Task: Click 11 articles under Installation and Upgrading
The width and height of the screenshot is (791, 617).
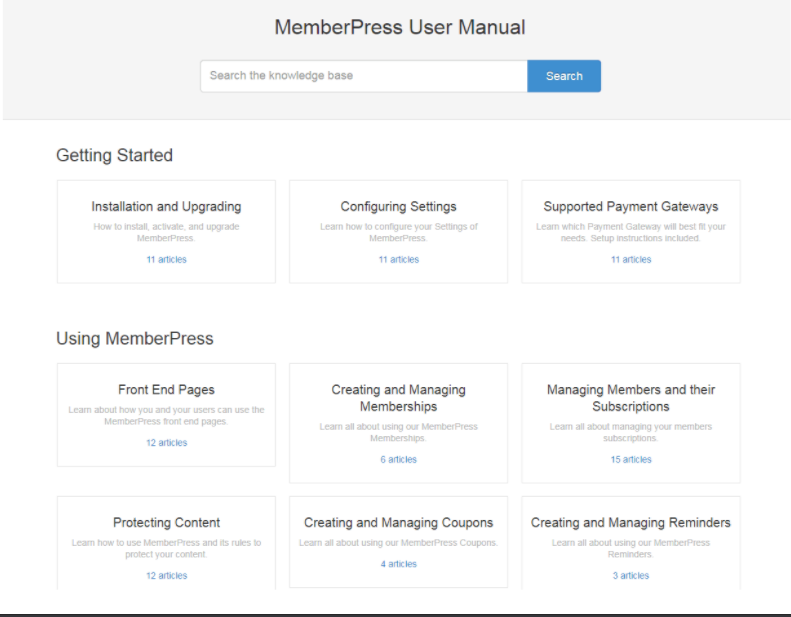Action: pos(166,259)
